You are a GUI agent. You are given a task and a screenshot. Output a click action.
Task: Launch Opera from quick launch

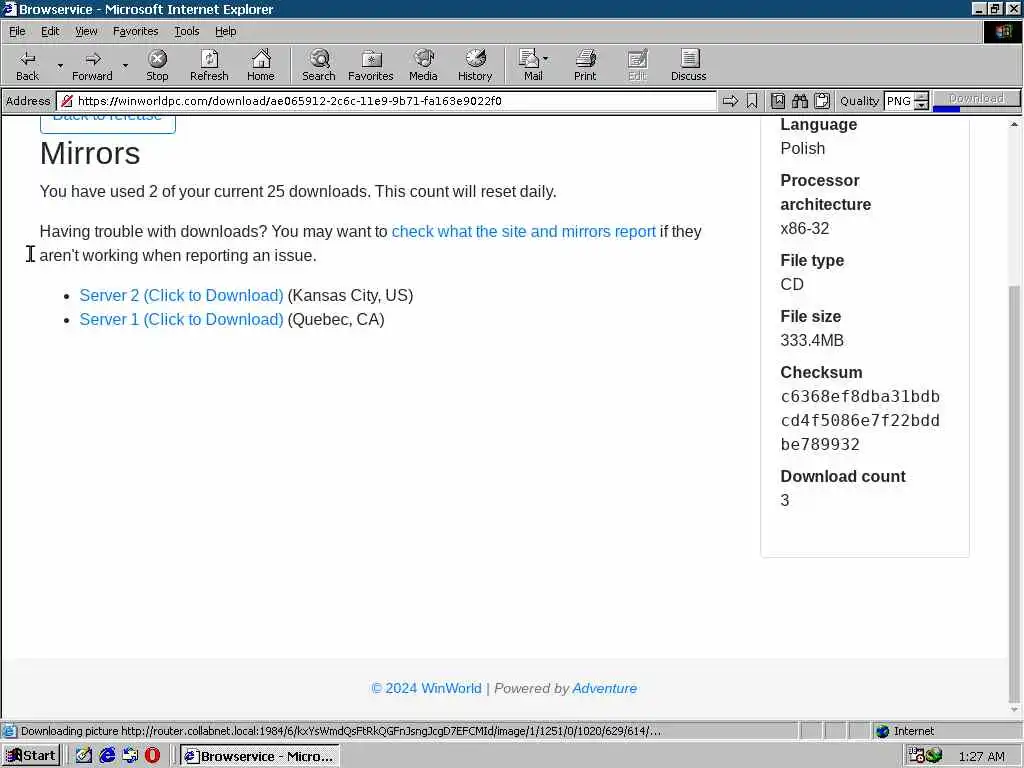(x=152, y=756)
